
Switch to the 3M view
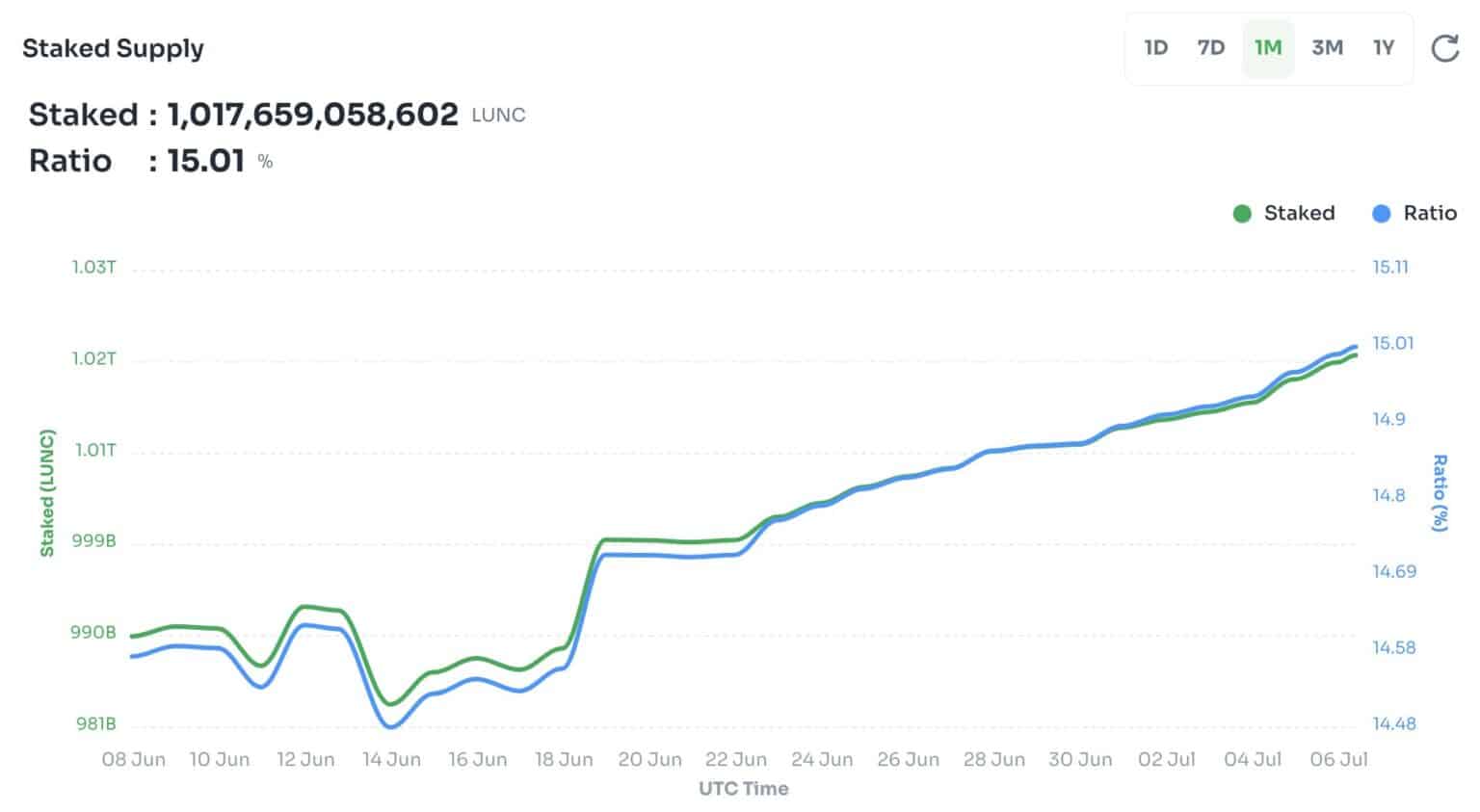1326,46
